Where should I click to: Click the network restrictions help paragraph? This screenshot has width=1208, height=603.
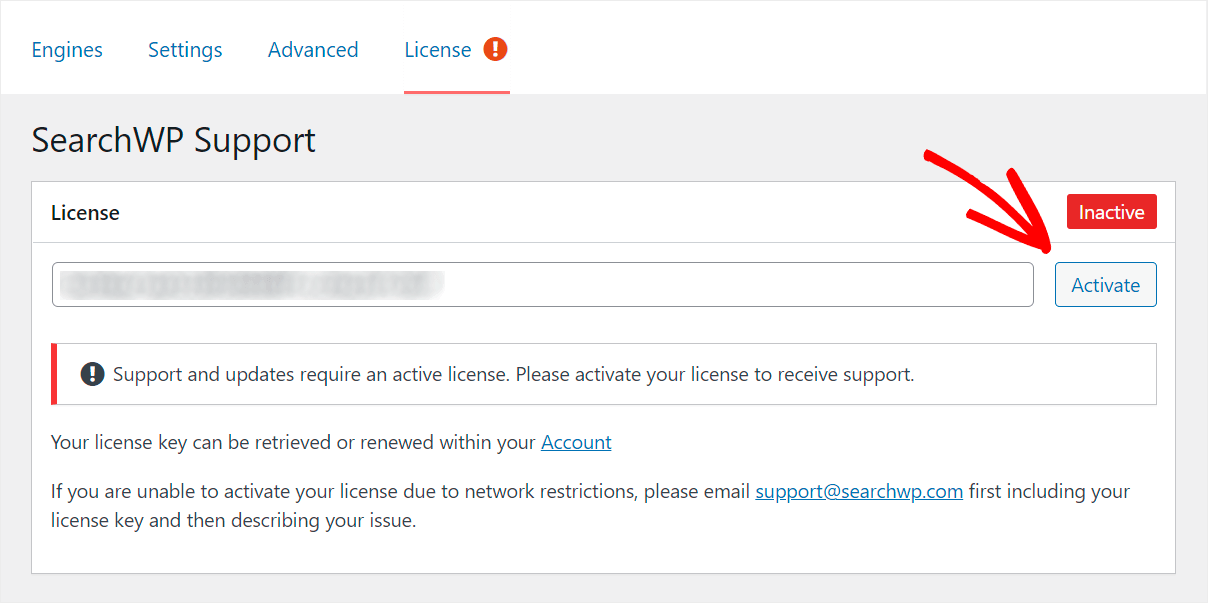pyautogui.click(x=590, y=506)
